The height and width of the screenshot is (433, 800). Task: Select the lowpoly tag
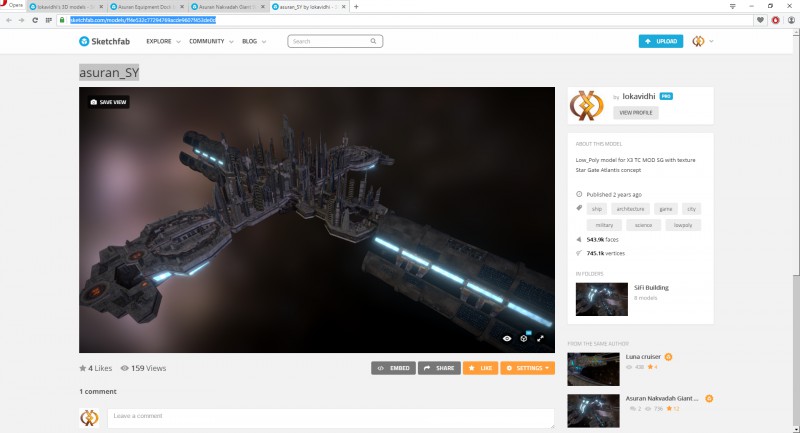pyautogui.click(x=683, y=225)
